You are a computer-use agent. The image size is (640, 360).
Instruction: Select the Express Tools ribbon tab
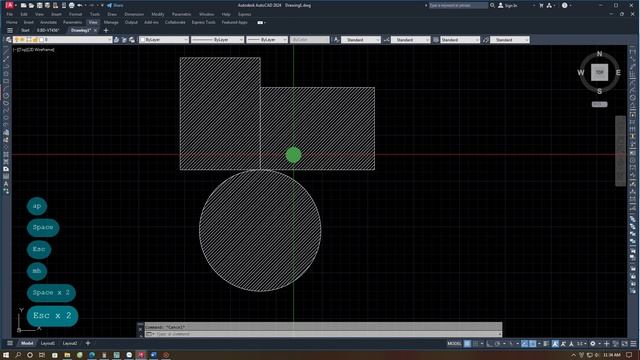[204, 22]
